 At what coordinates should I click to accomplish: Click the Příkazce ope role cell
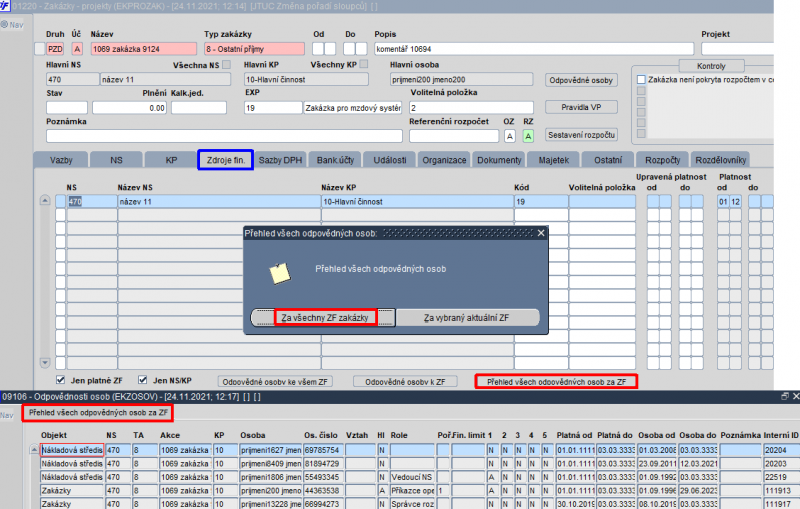[412, 490]
